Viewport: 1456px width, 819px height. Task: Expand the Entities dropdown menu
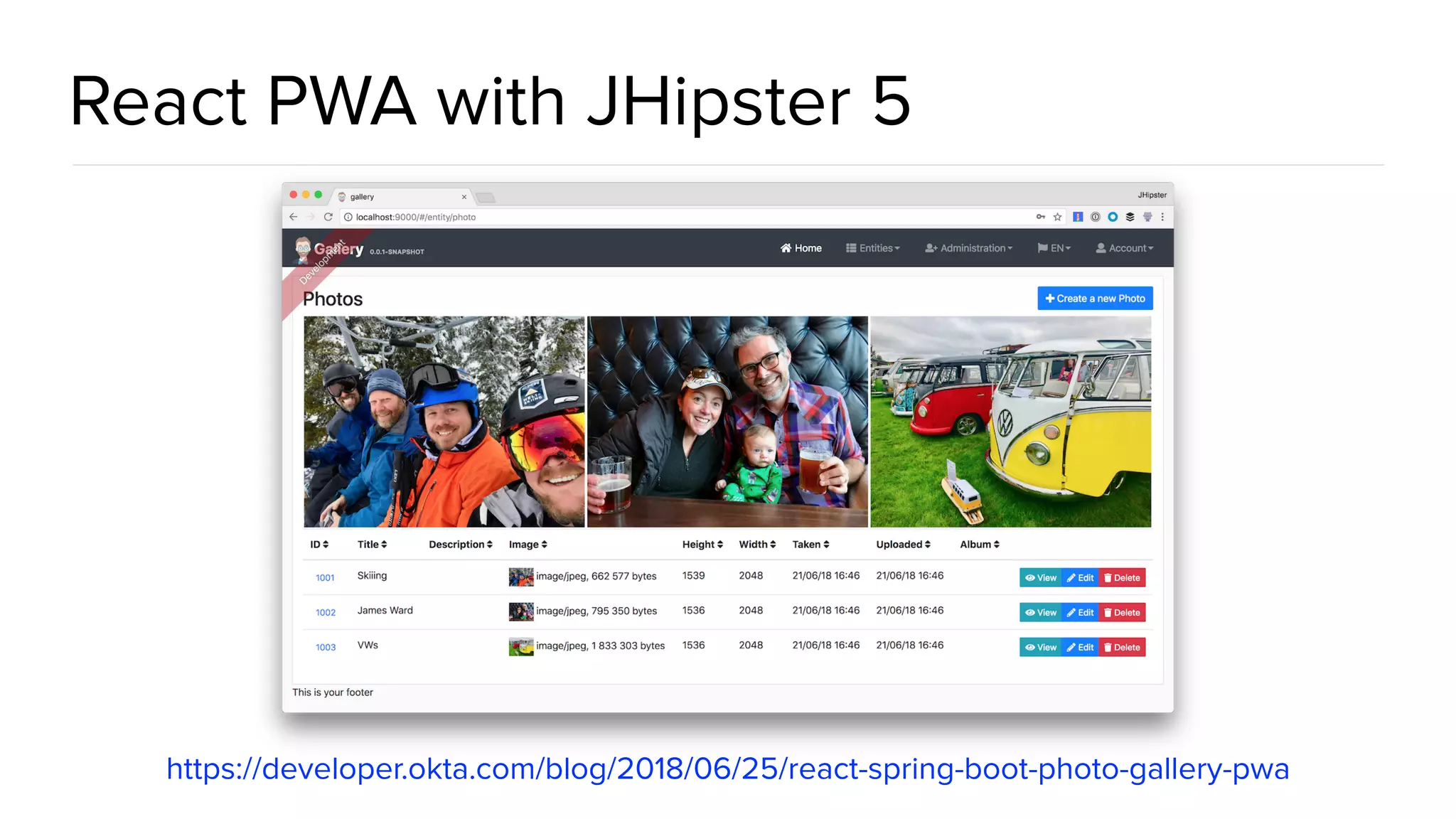tap(873, 248)
